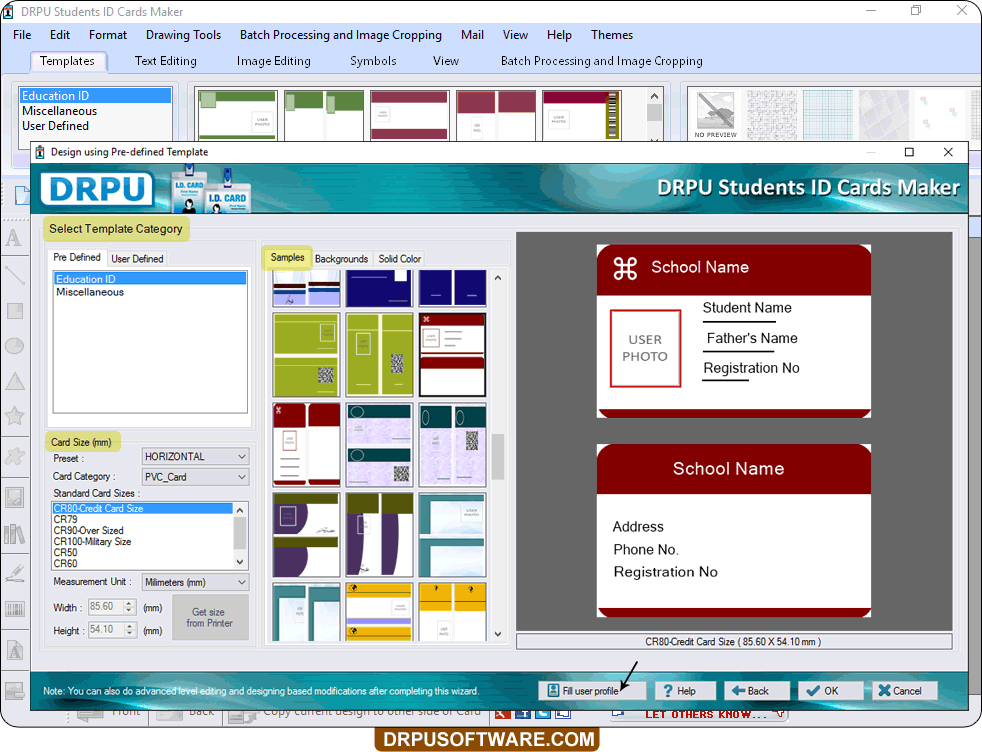The image size is (982, 752).
Task: Open the Text Editing ribbon tab
Action: [x=166, y=61]
